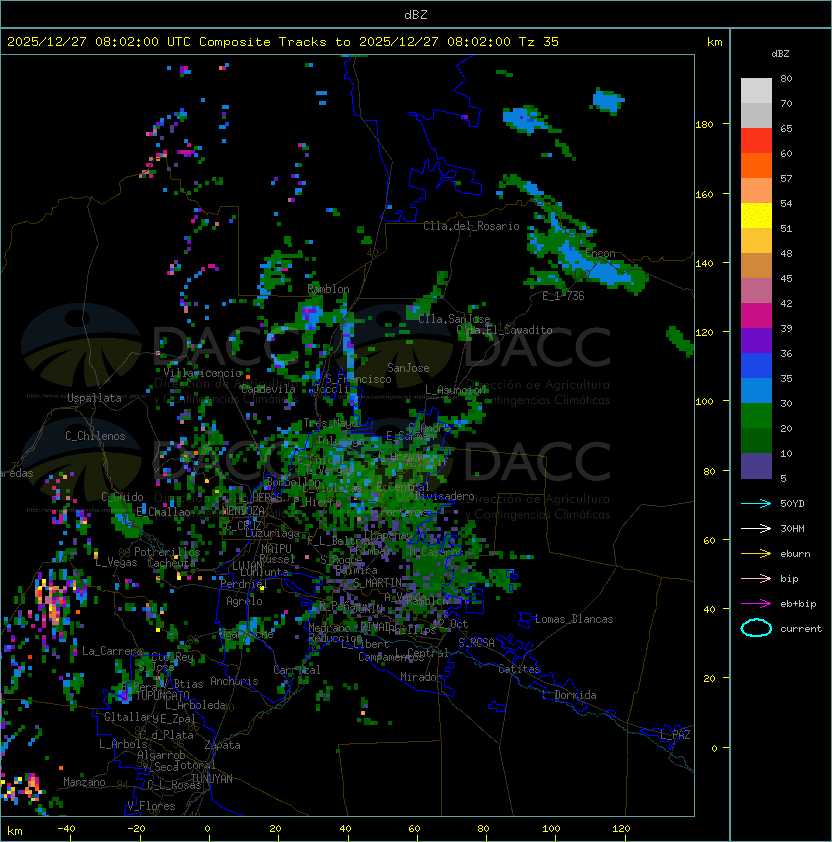Click the yellow eburn arrow in legend

pyautogui.click(x=756, y=554)
